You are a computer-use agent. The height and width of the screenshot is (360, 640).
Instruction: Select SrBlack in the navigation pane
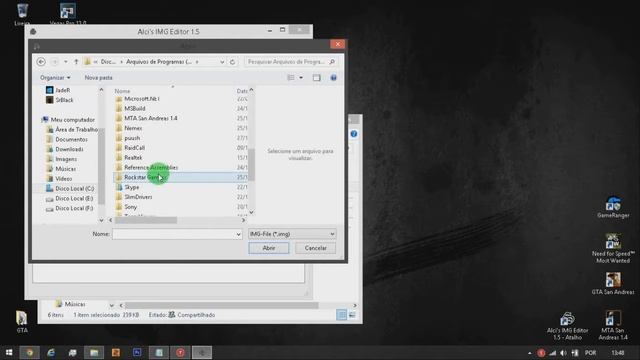tap(60, 100)
